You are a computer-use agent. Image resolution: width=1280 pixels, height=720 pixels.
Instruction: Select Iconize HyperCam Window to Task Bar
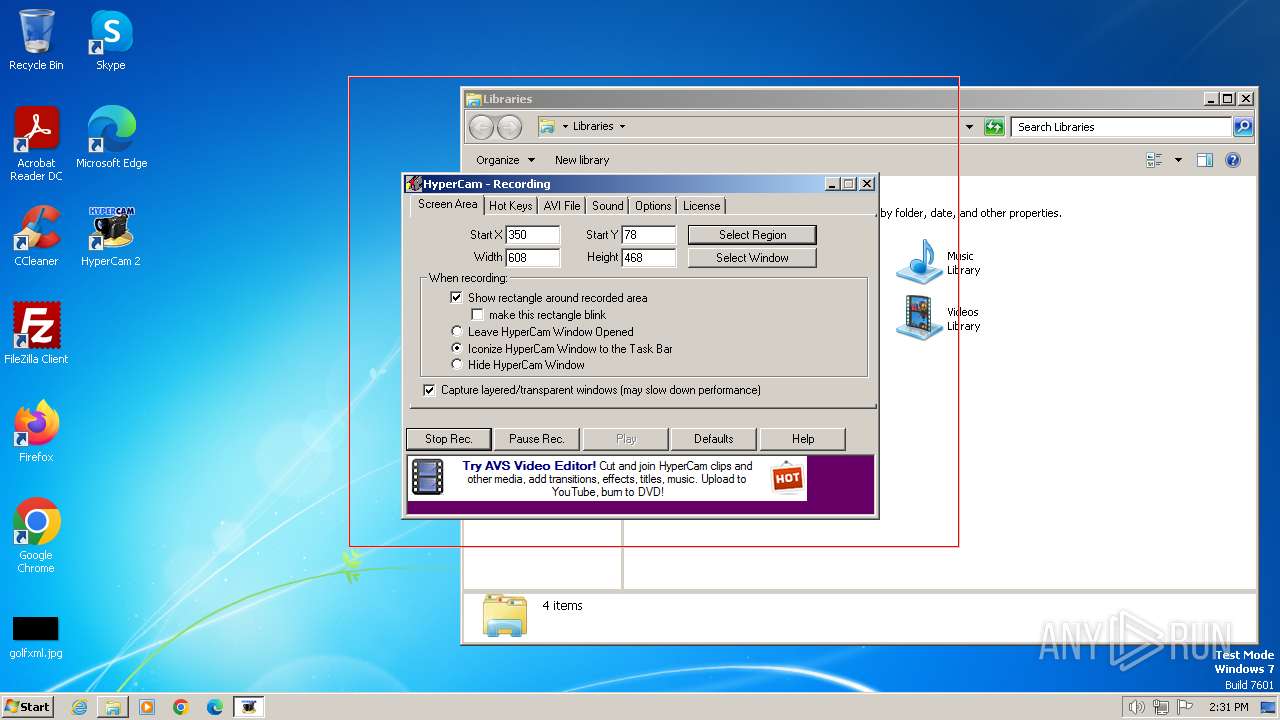457,349
